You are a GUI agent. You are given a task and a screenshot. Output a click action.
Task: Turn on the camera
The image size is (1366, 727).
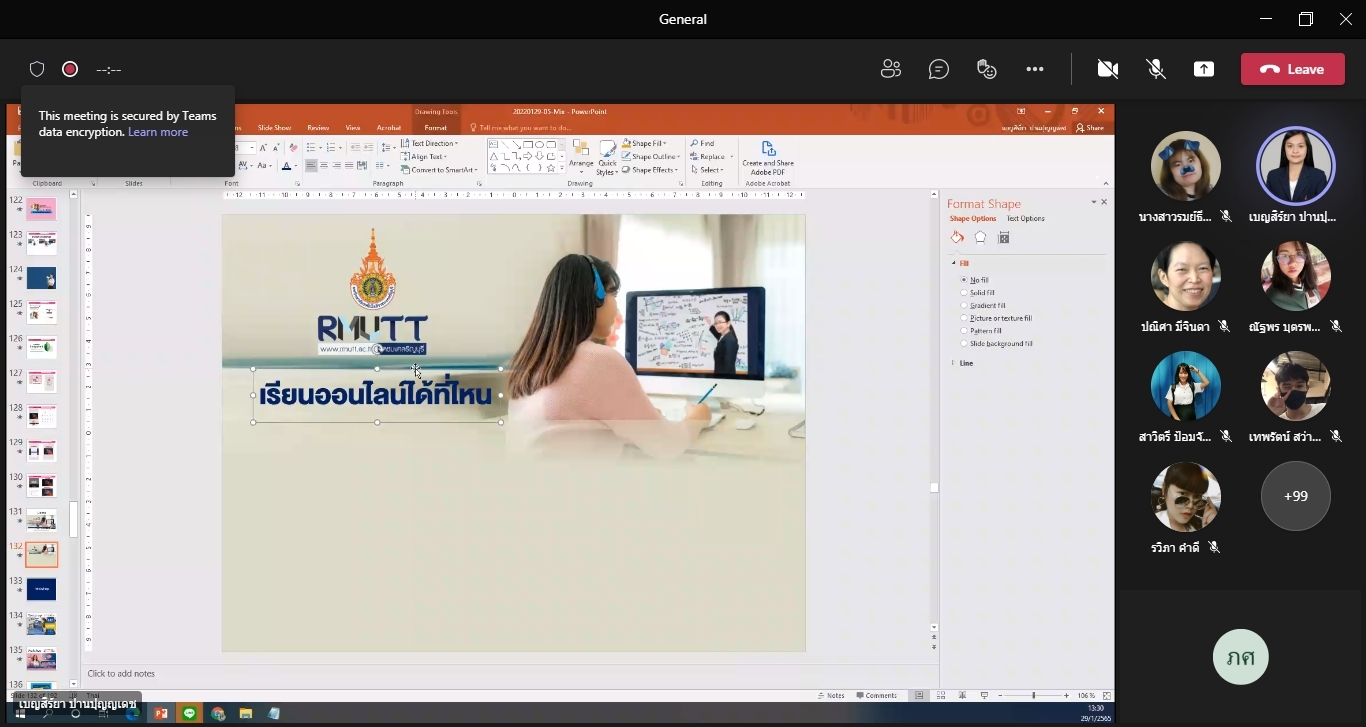coord(1107,69)
